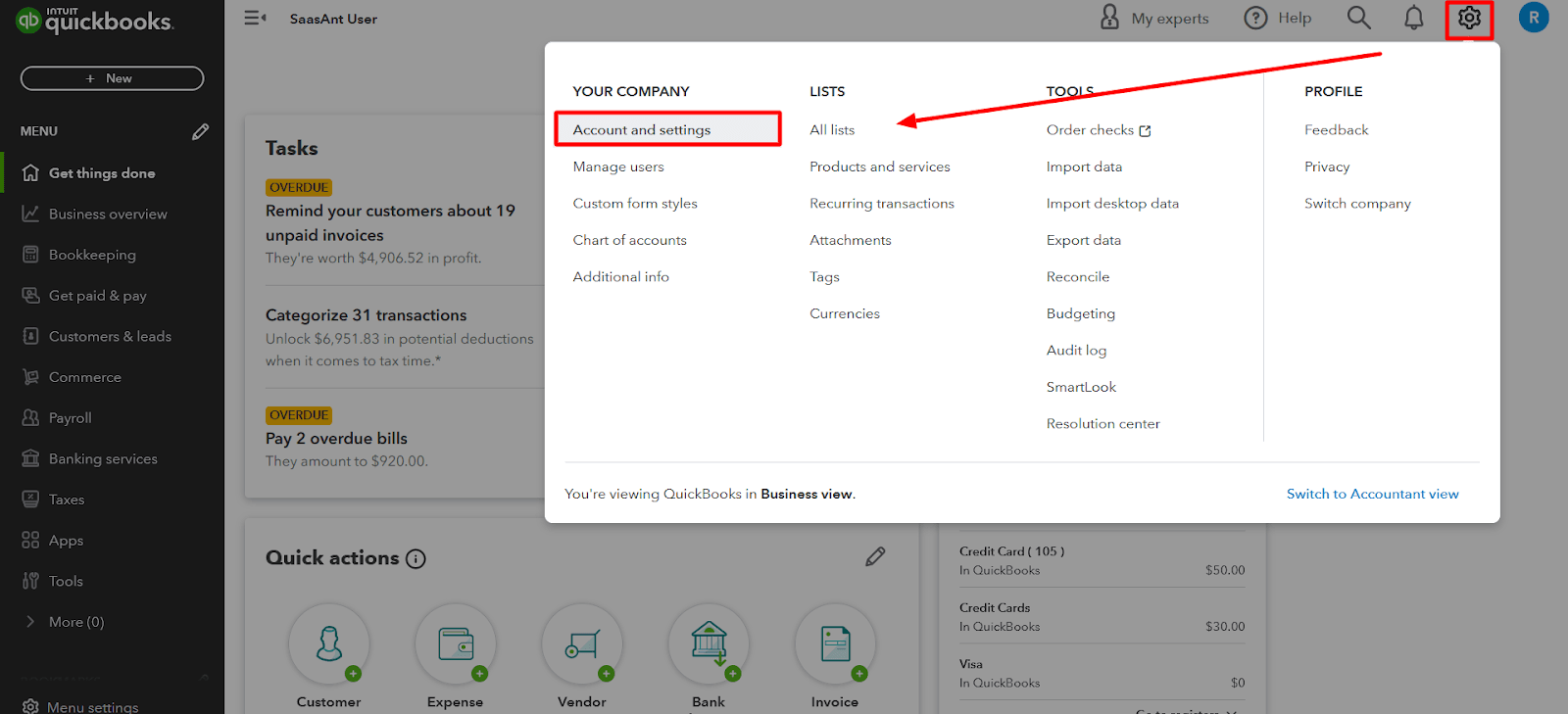
Task: Open Customers & leads
Action: [110, 336]
